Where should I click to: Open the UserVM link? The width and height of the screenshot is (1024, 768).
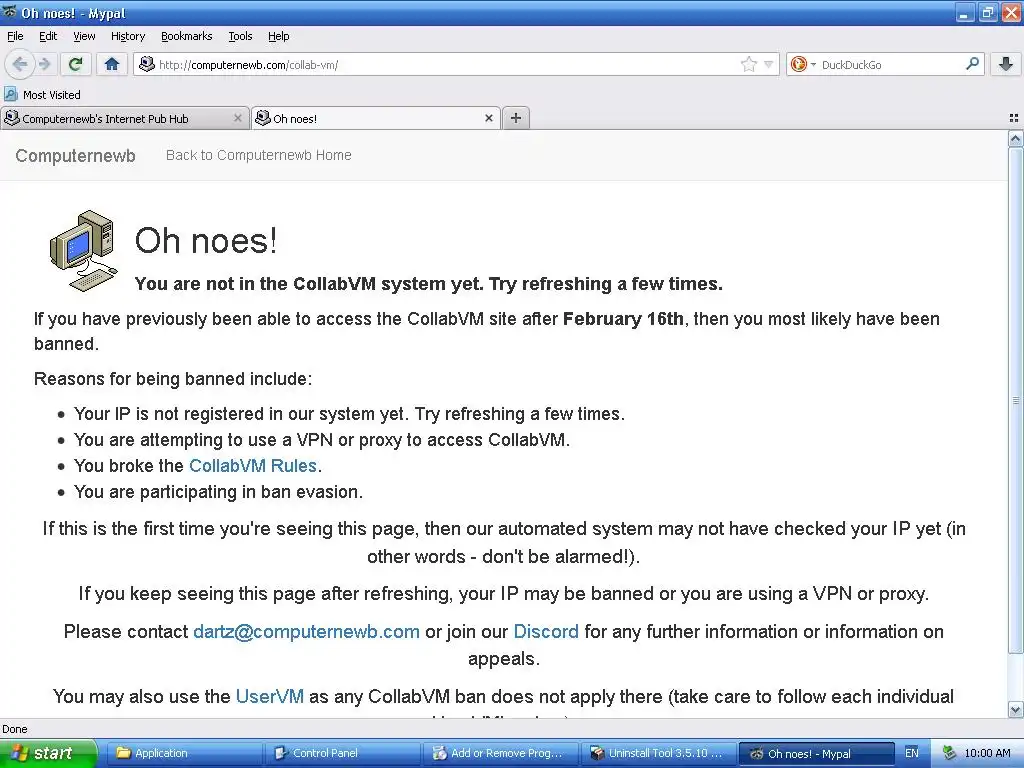click(x=270, y=696)
